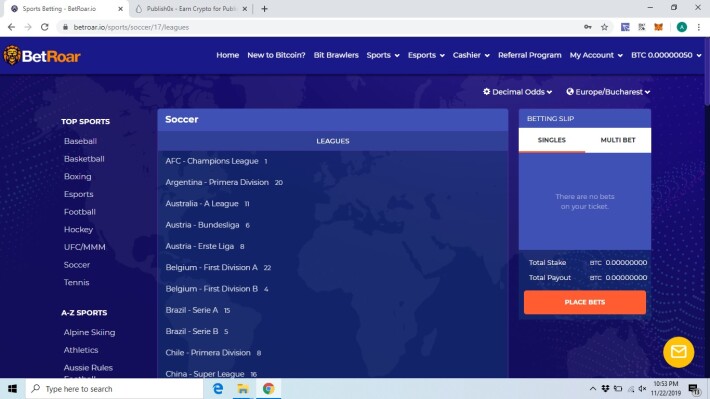This screenshot has width=710, height=399.
Task: Expand the Esports dropdown menu
Action: 426,55
